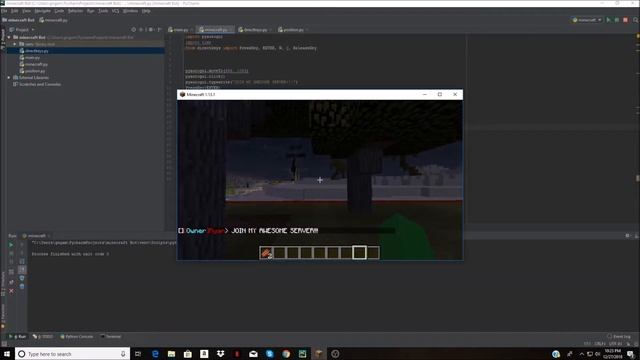
Task: Open Mail from taskbar
Action: (253, 354)
